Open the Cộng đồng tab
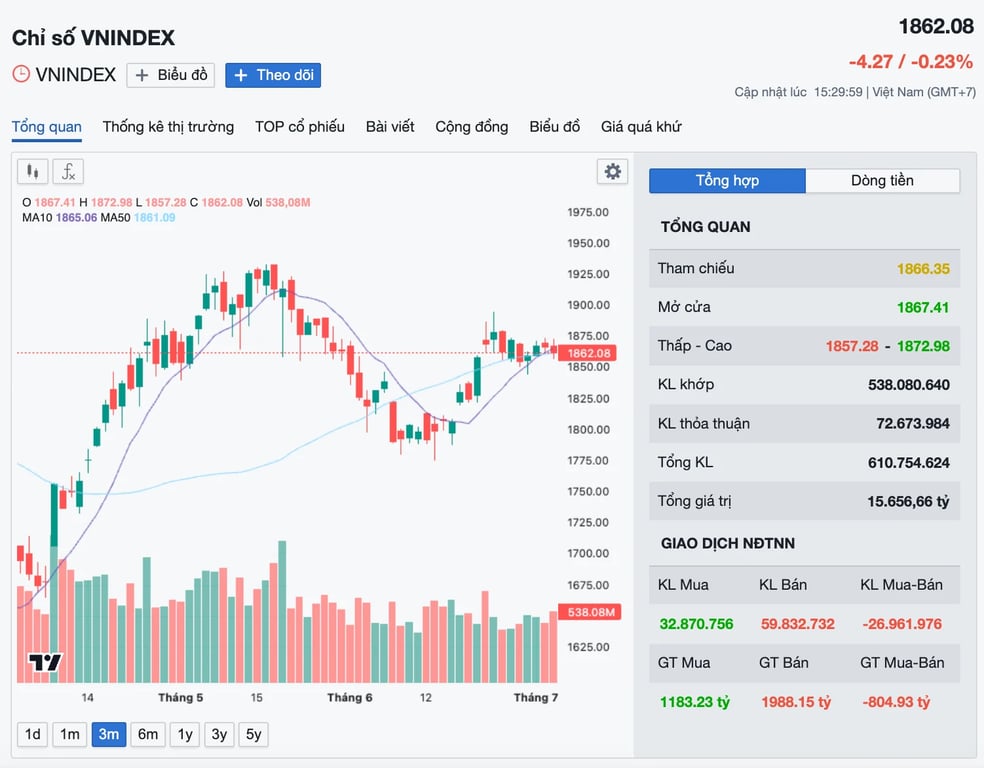Image resolution: width=984 pixels, height=768 pixels. (472, 127)
